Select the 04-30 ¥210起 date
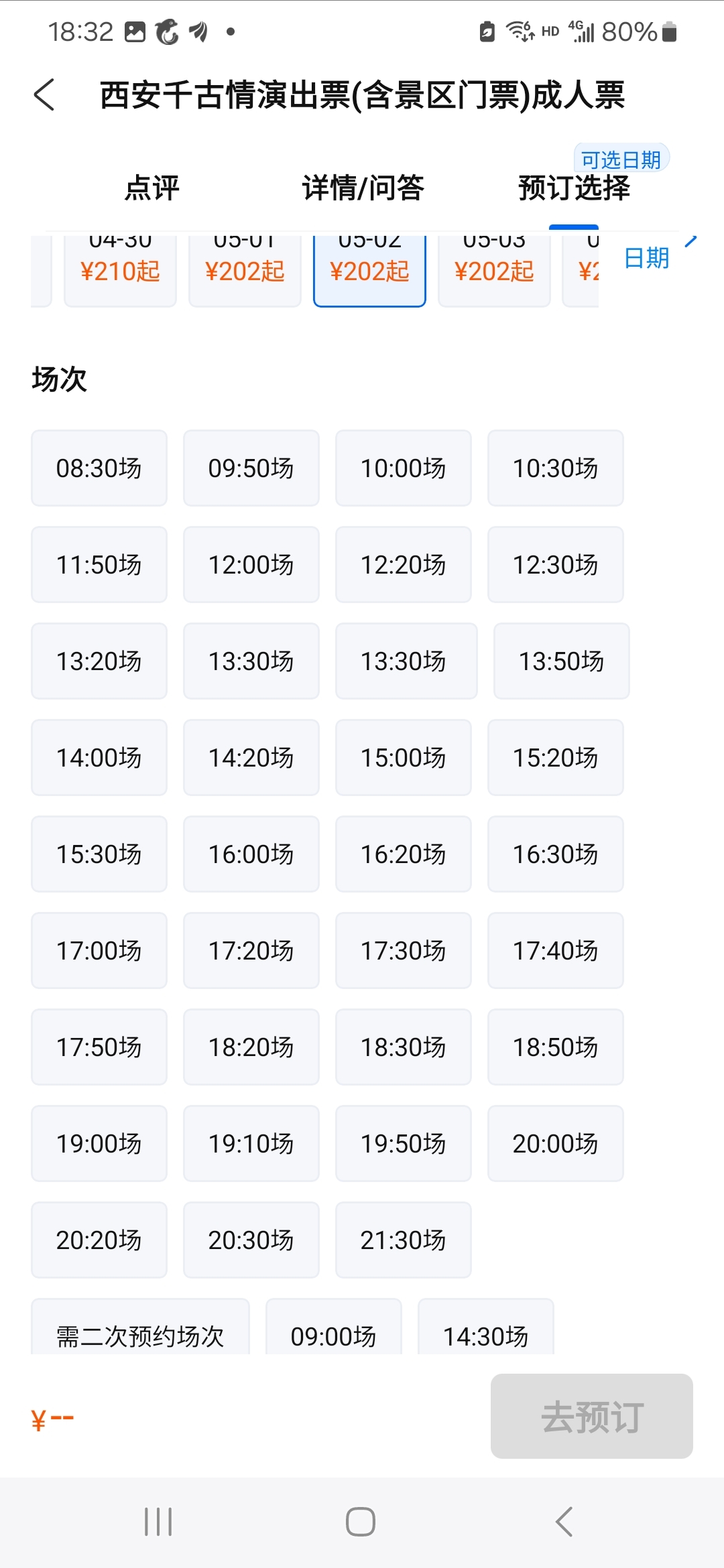724x1568 pixels. pos(121,269)
